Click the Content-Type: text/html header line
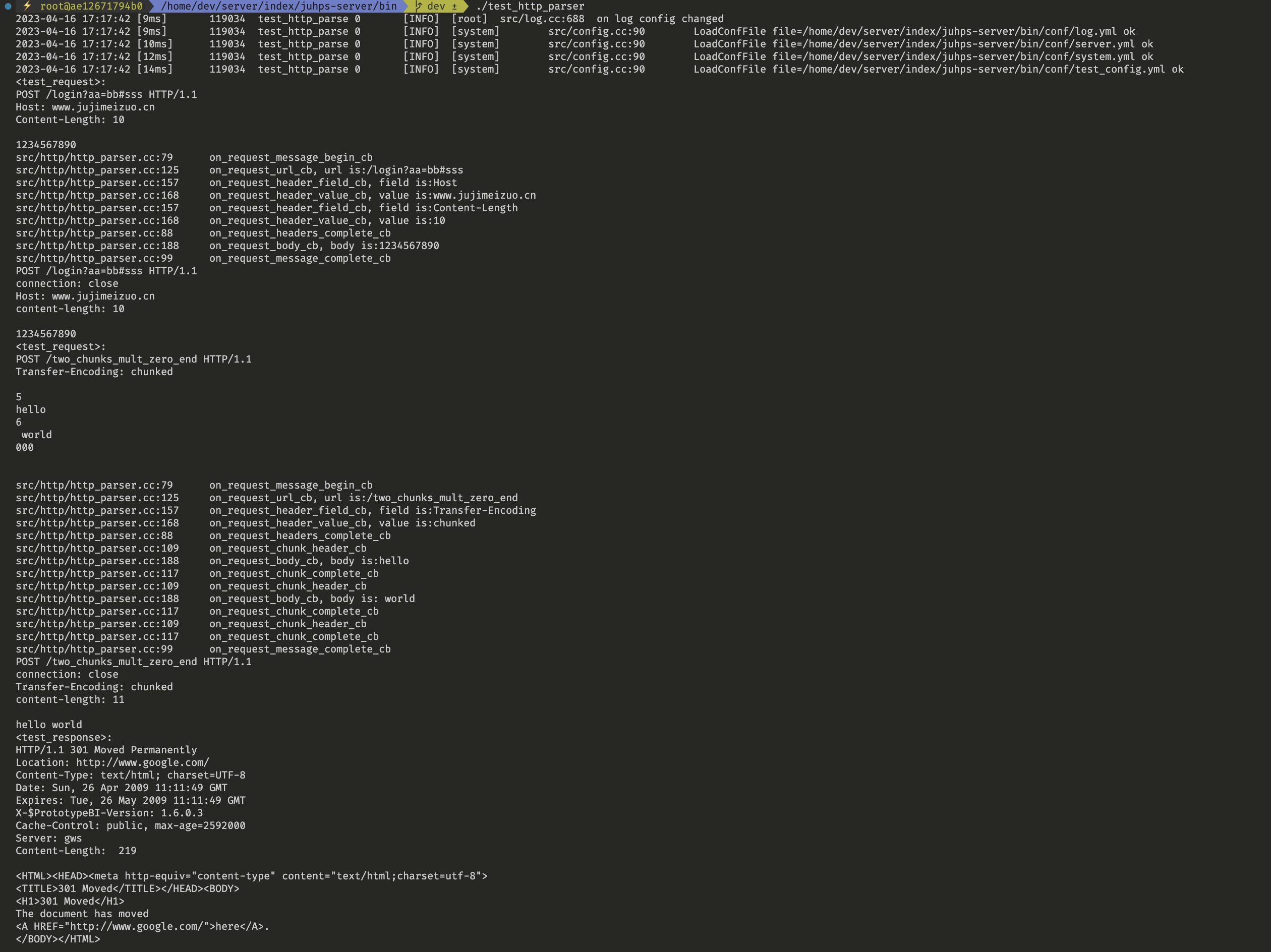This screenshot has width=1271, height=952. coord(131,776)
